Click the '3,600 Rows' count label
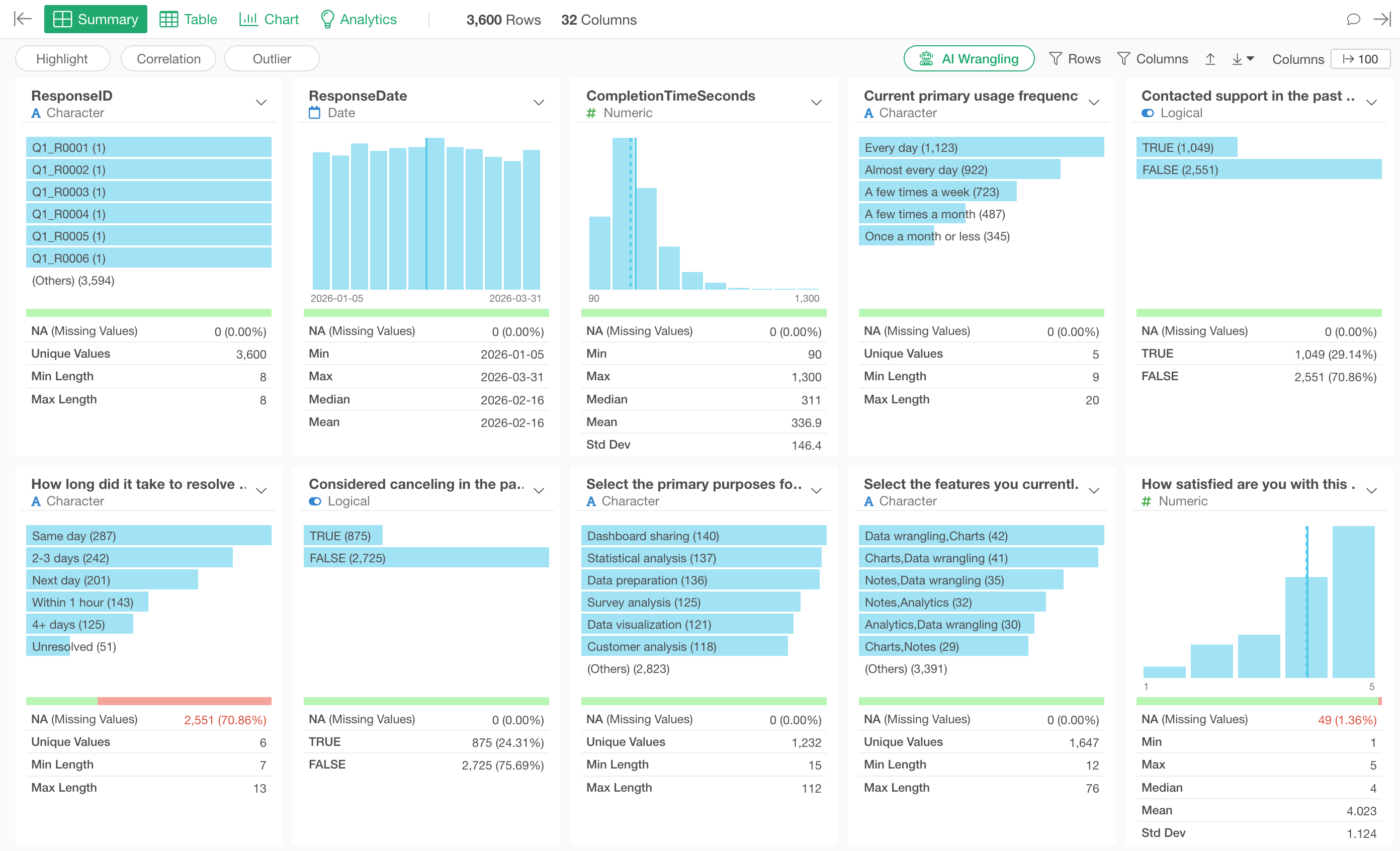This screenshot has width=1400, height=851. click(503, 20)
